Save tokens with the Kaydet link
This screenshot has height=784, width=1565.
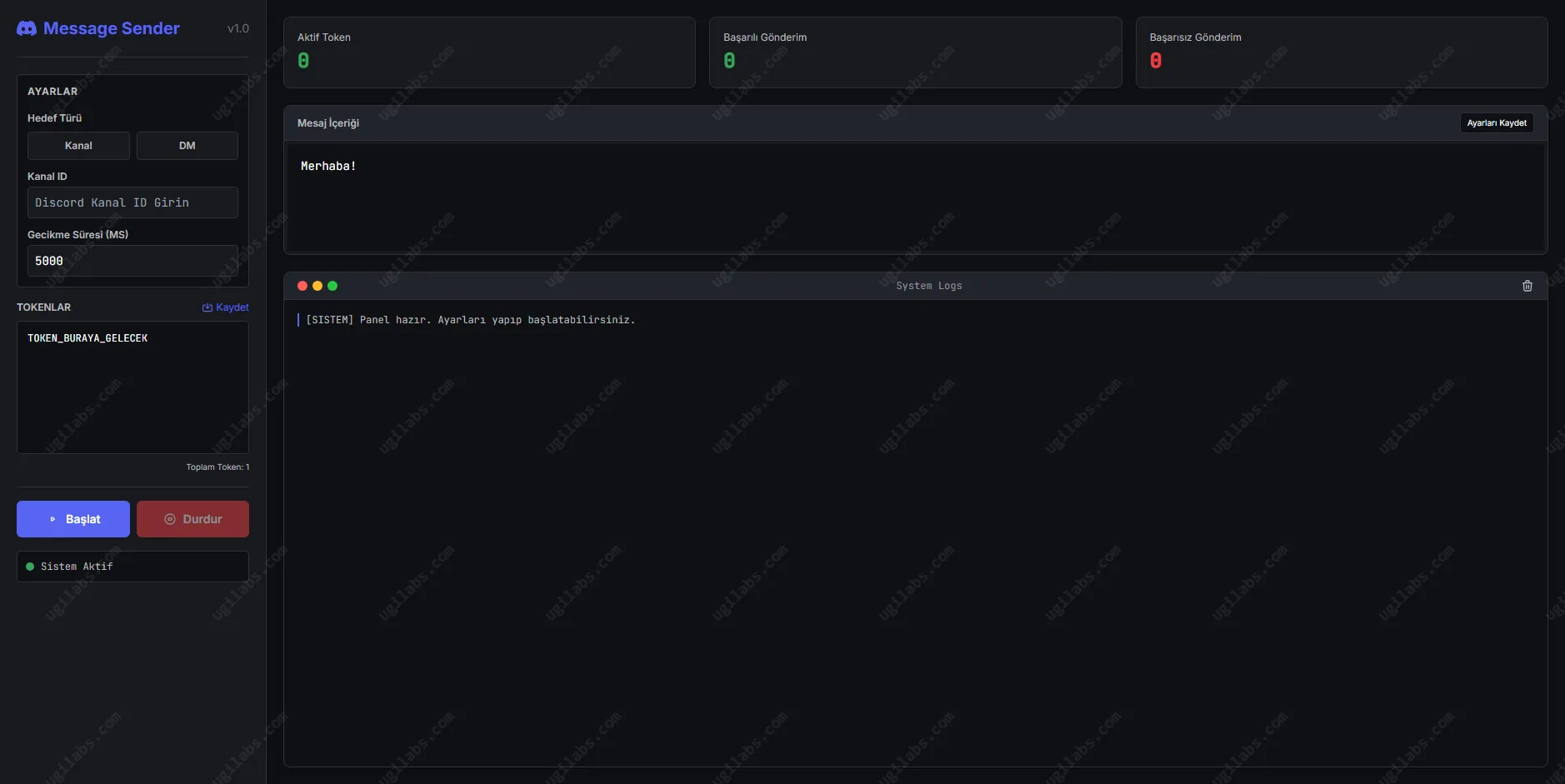pos(225,307)
